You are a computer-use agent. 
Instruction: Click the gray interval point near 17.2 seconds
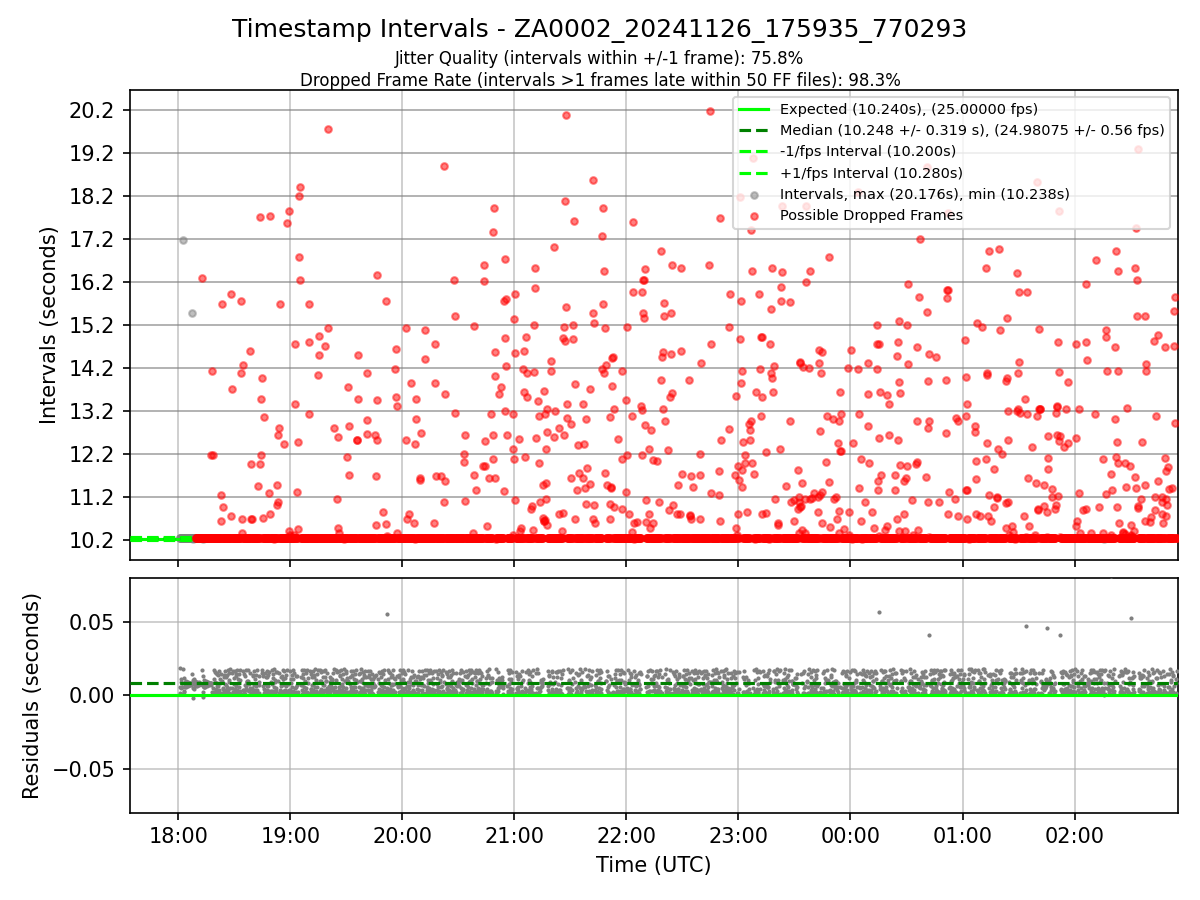(x=183, y=240)
